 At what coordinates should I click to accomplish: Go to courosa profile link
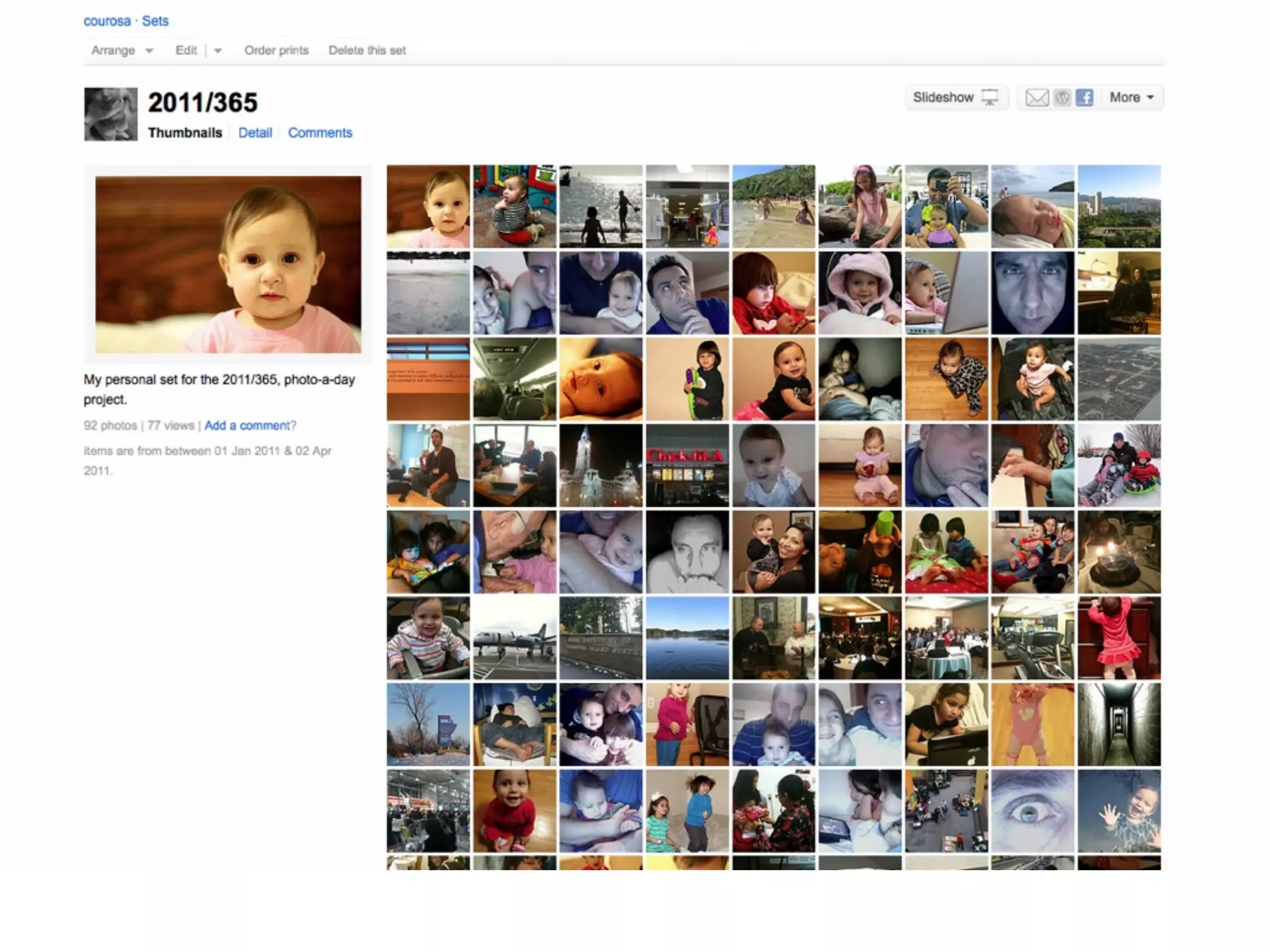107,21
